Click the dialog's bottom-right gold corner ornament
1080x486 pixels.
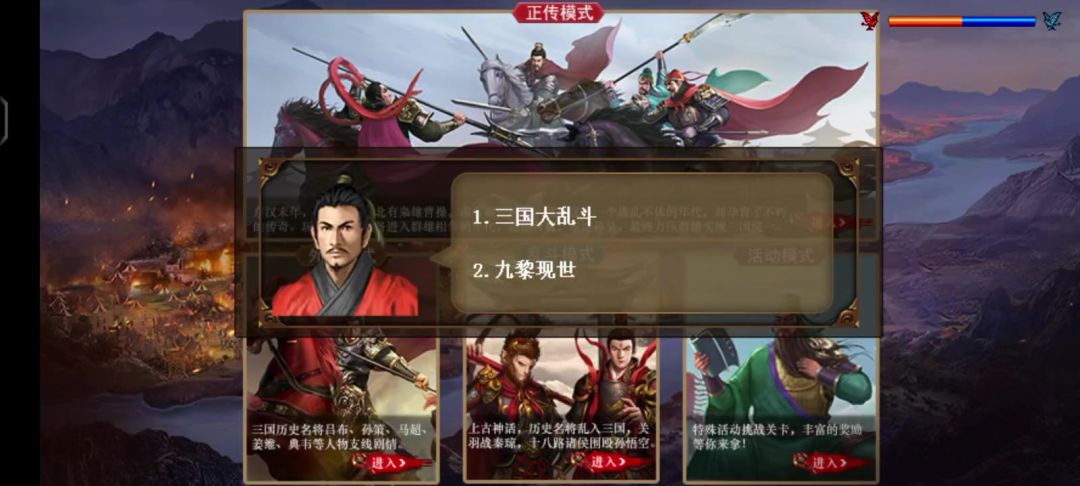pyautogui.click(x=847, y=314)
